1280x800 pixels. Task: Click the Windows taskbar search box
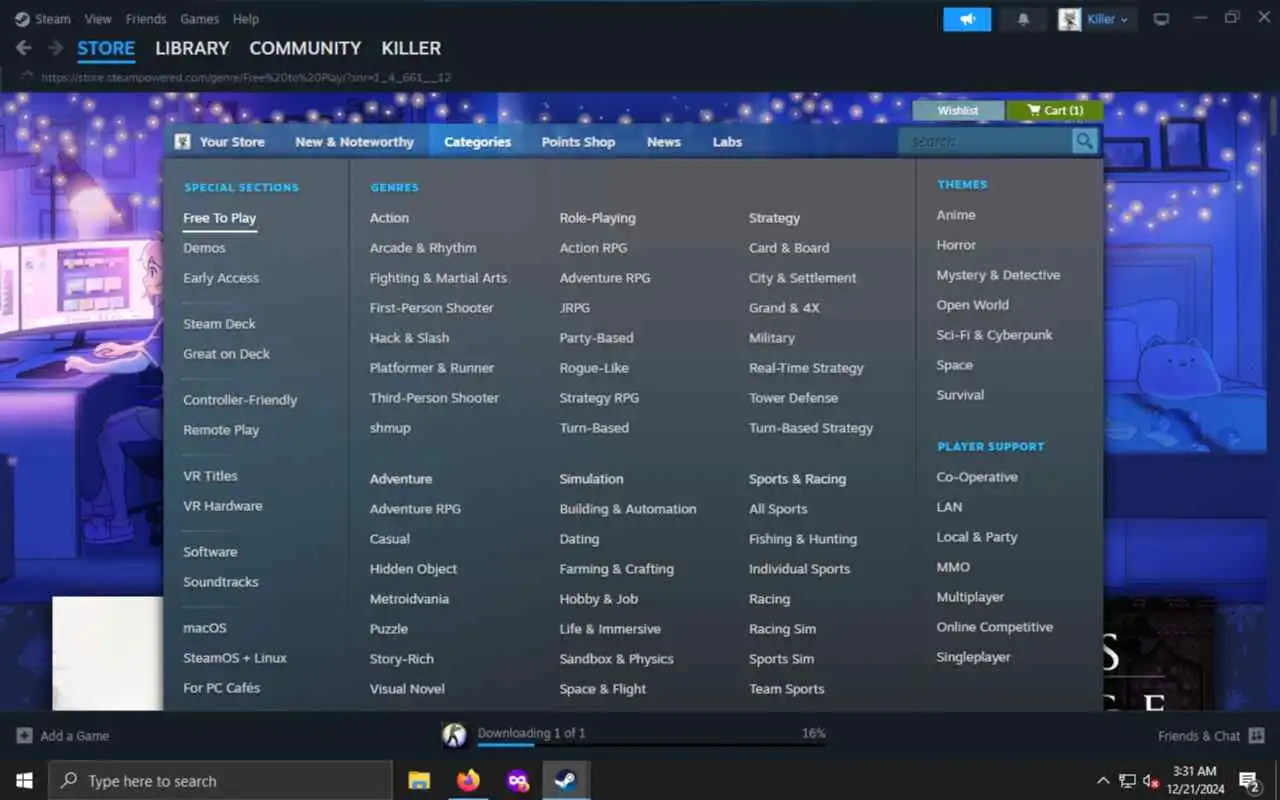pos(220,781)
